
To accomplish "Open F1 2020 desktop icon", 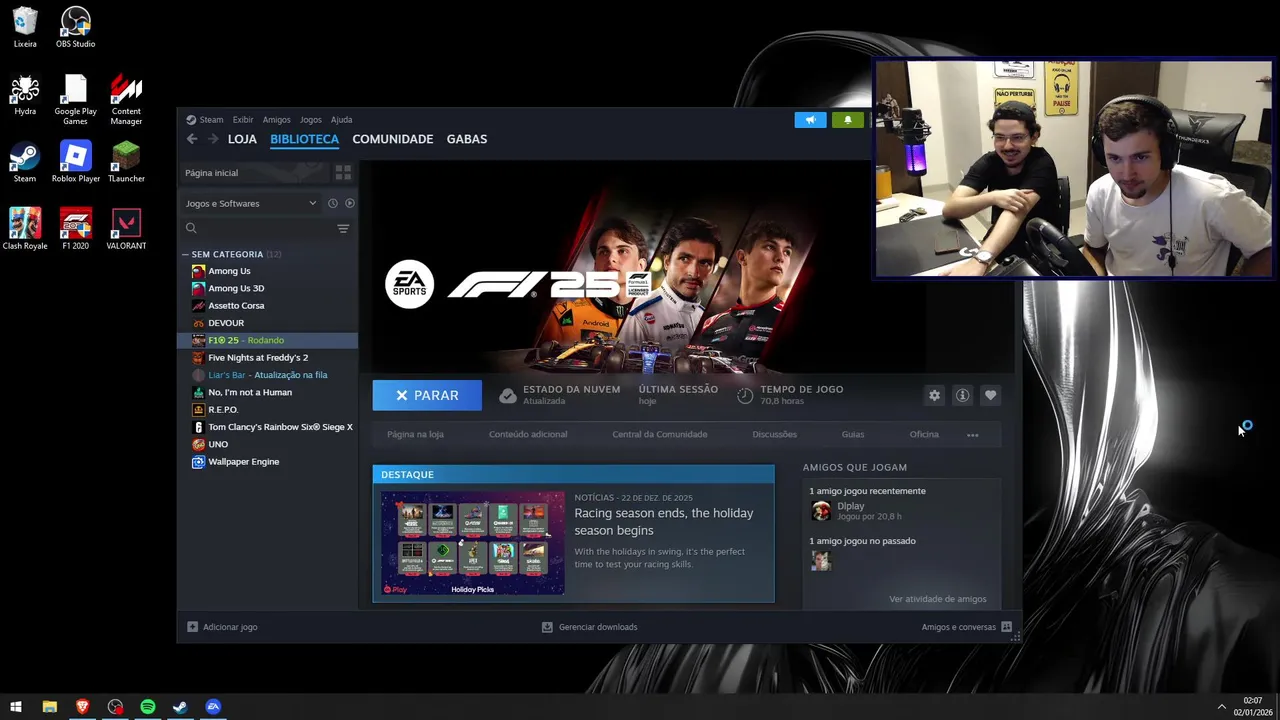I will point(76,229).
